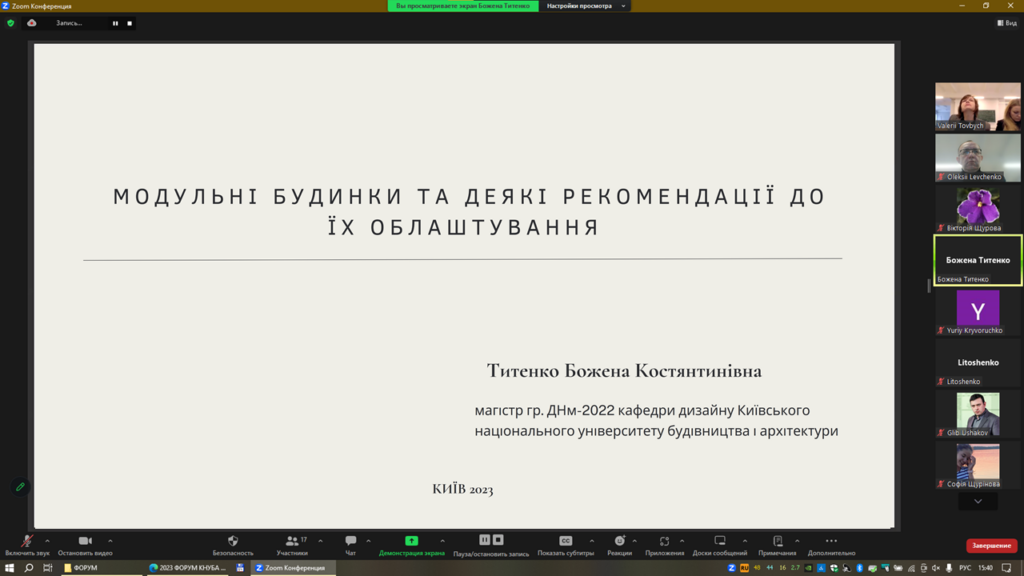Viewport: 1024px width, 576px height.
Task: Click the red Завершение button
Action: [x=991, y=546]
